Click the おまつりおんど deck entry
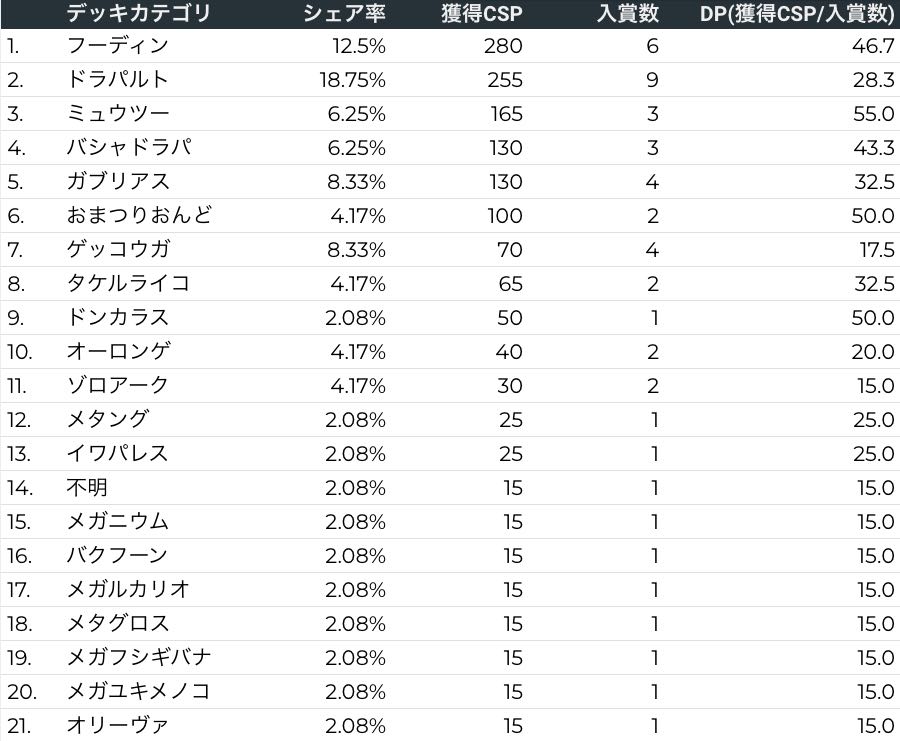The height and width of the screenshot is (741, 900). [x=139, y=216]
